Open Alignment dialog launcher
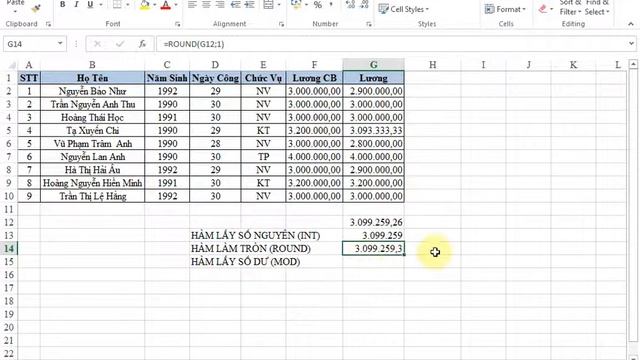 pyautogui.click(x=281, y=24)
